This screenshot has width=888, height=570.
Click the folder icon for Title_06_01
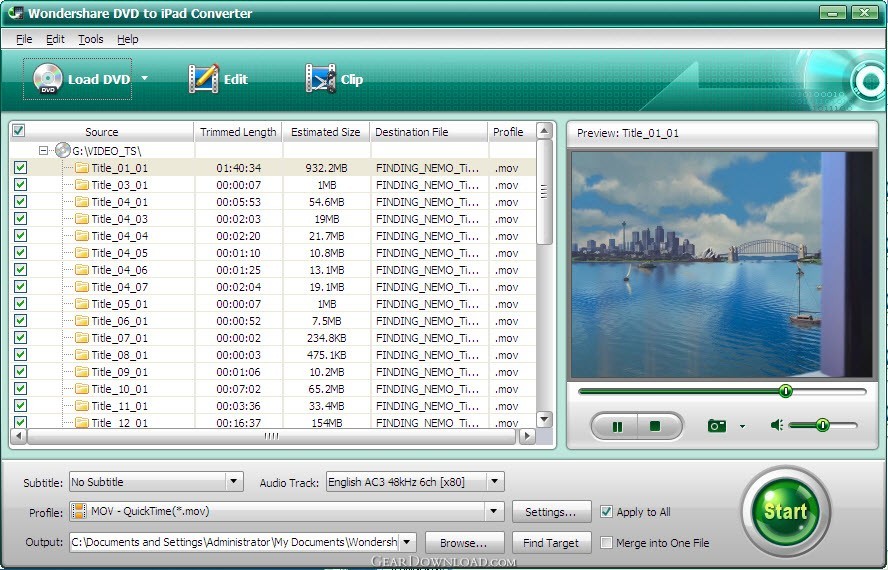pos(82,321)
